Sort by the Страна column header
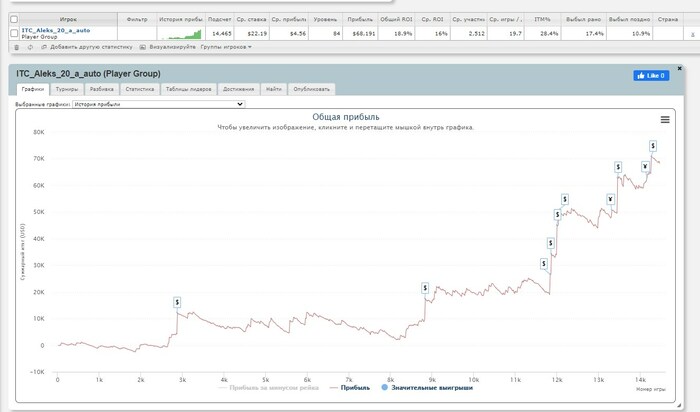Viewport: 700px width, 412px height. pyautogui.click(x=667, y=19)
